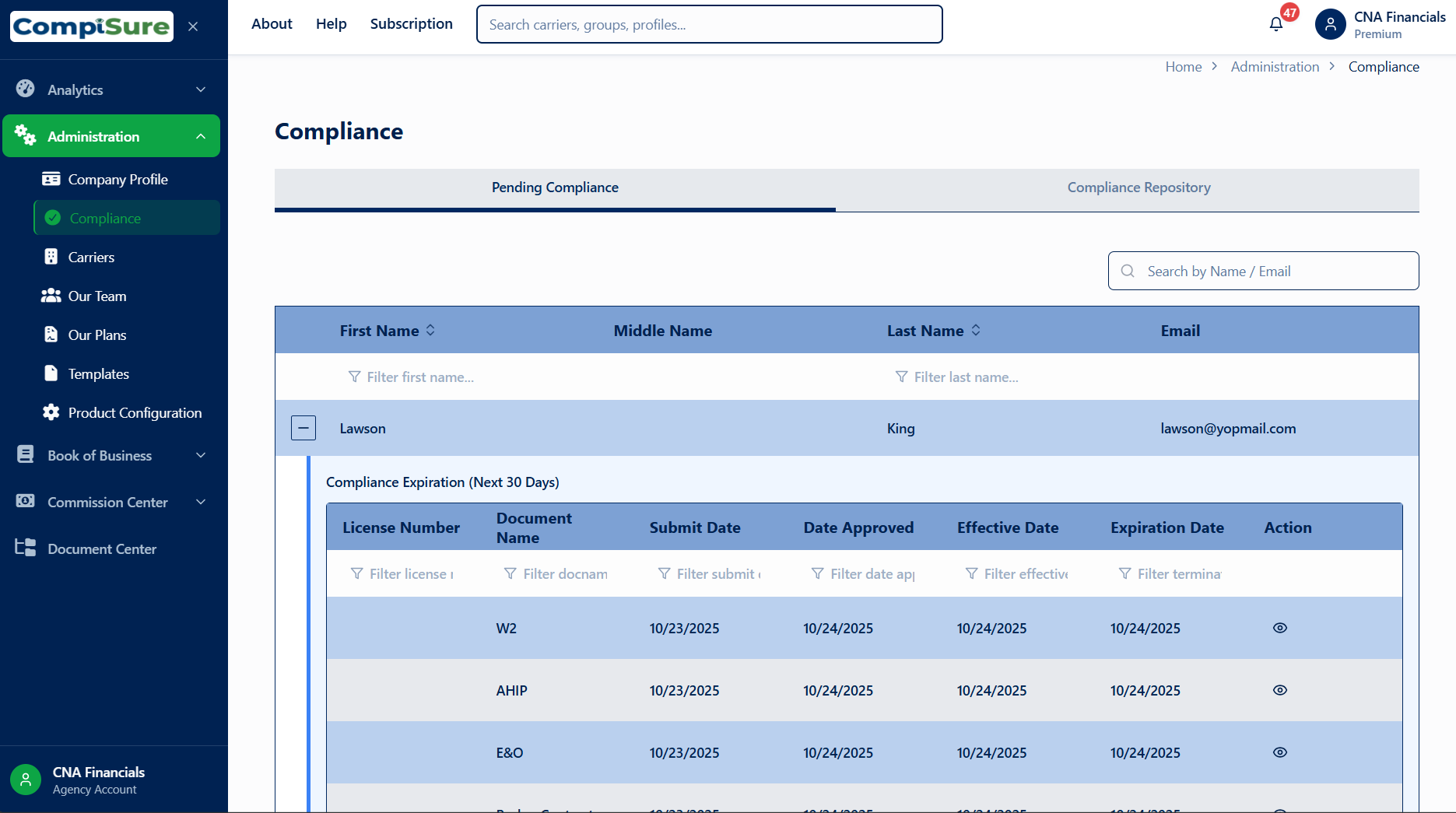1456x813 pixels.
Task: Close the sidebar with the X icon
Action: [193, 26]
